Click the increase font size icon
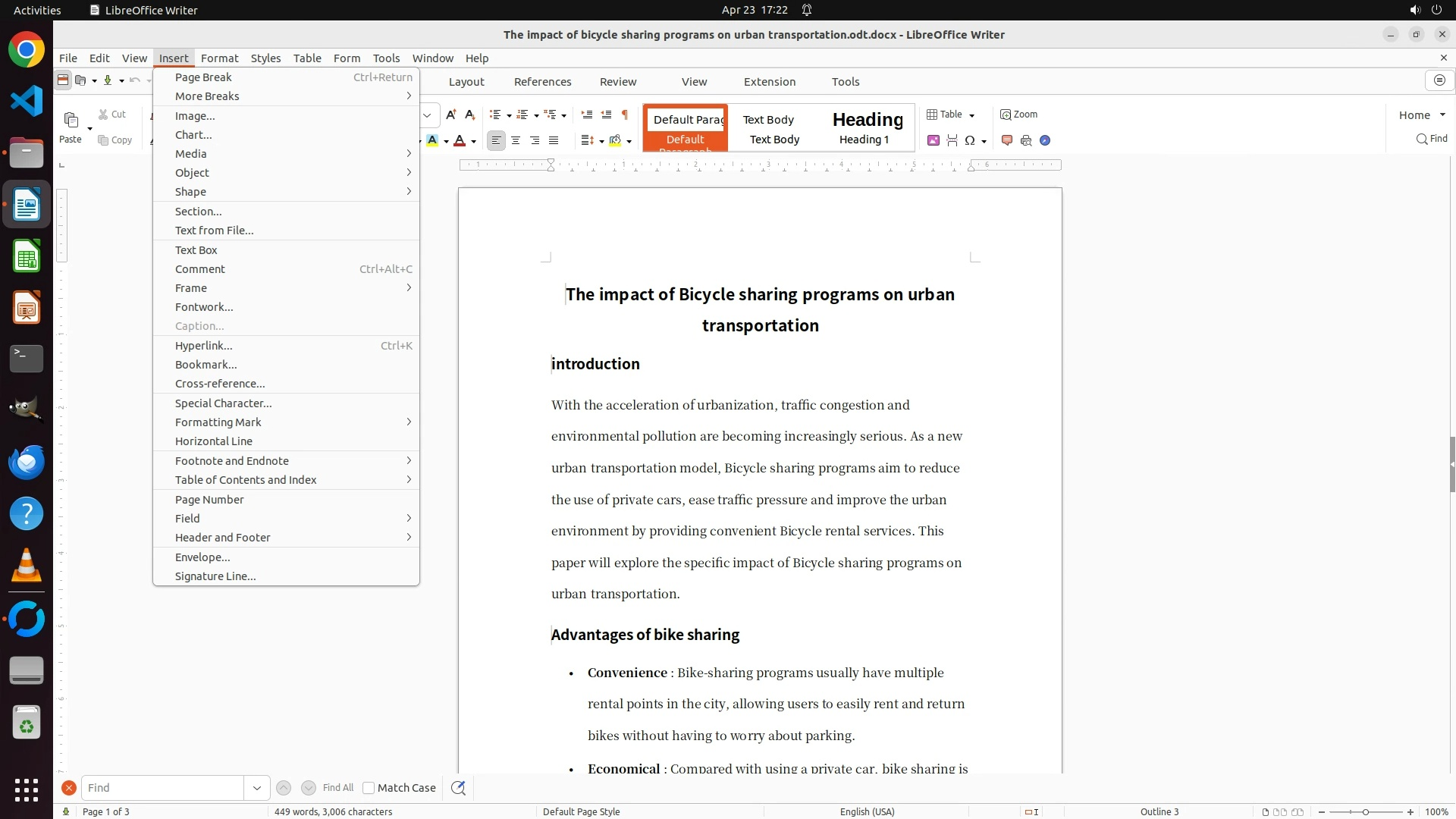 (450, 115)
